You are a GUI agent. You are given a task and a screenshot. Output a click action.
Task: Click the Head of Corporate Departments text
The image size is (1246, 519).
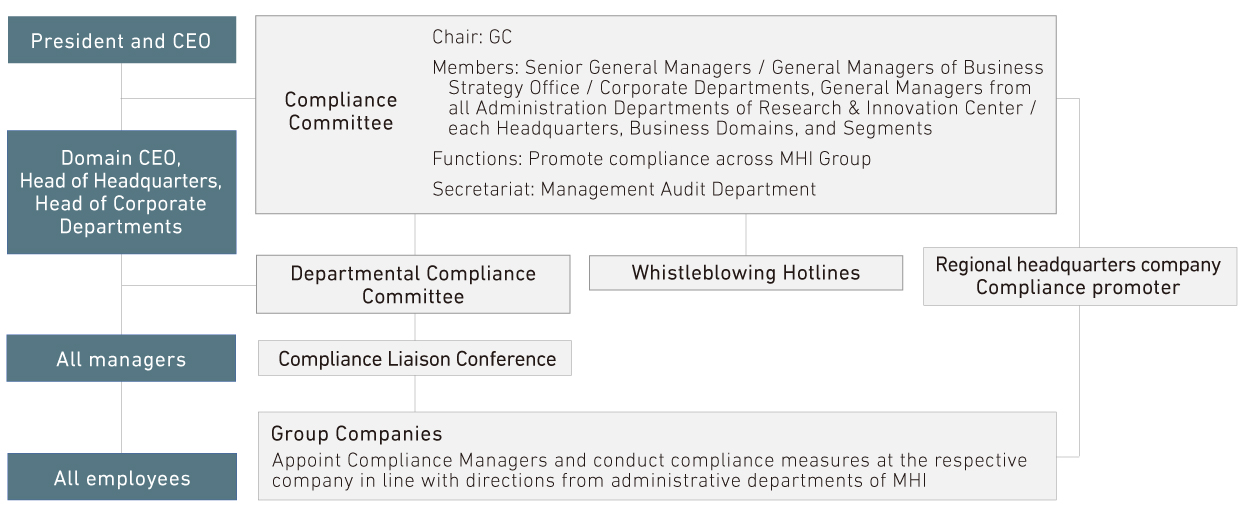121,215
